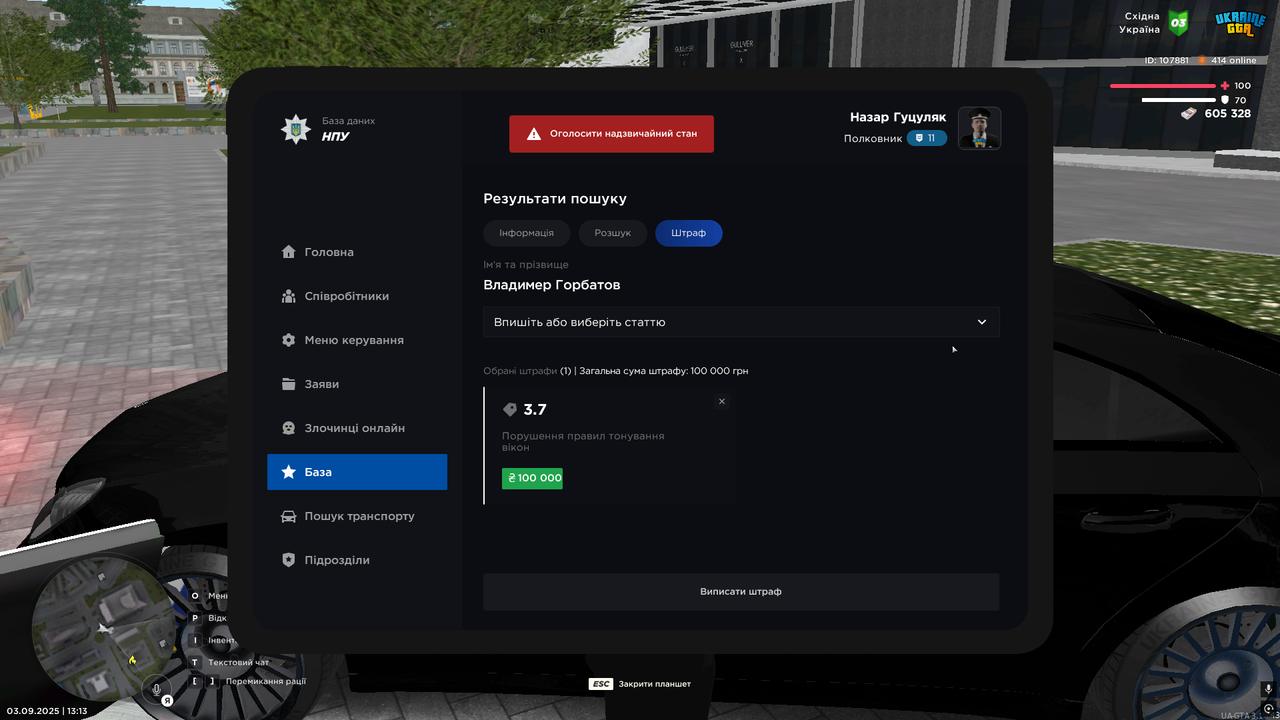
Task: Open Пошук транспорту section
Action: pos(357,516)
